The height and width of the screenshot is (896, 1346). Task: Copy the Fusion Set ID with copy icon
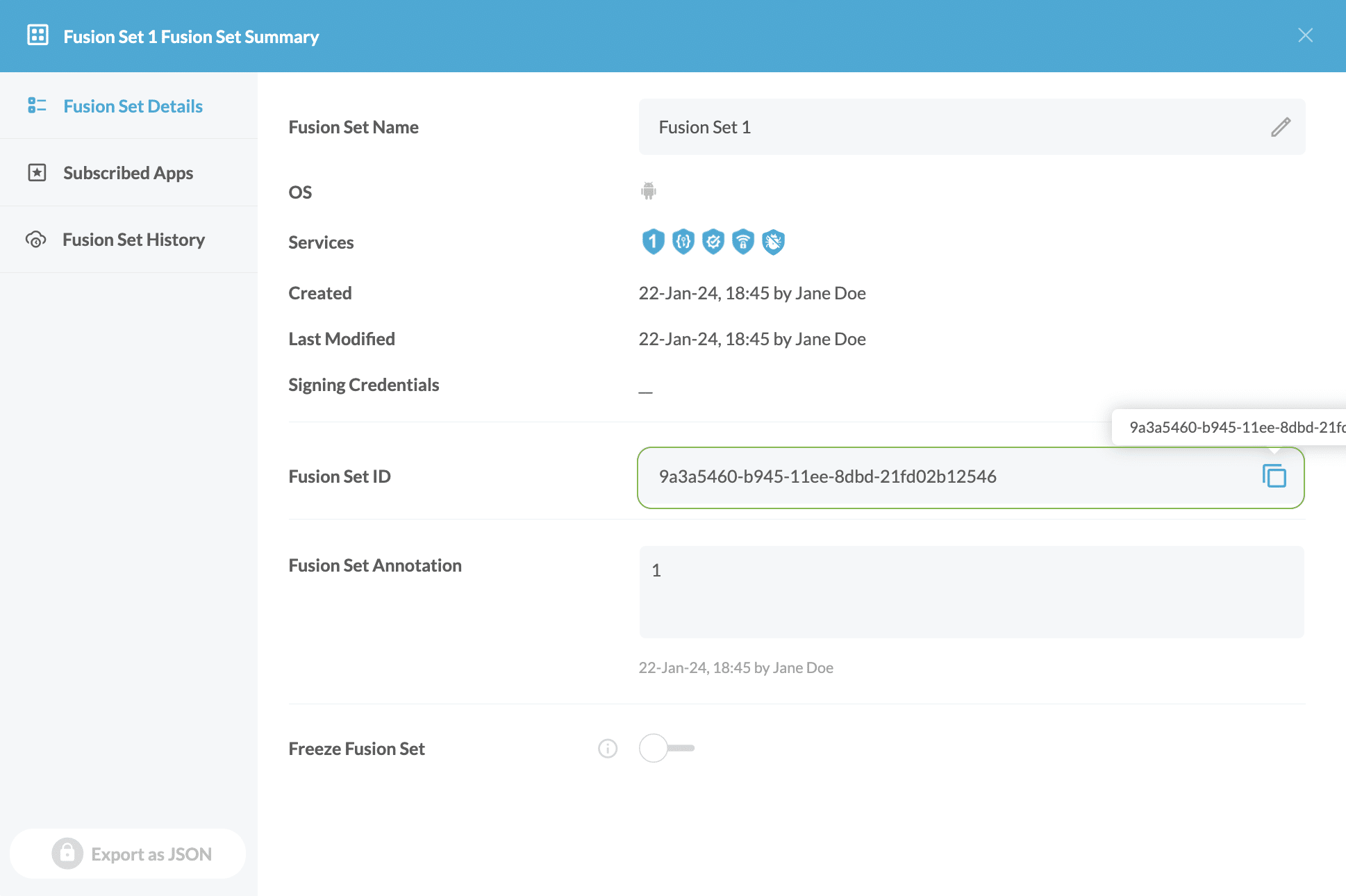1274,476
